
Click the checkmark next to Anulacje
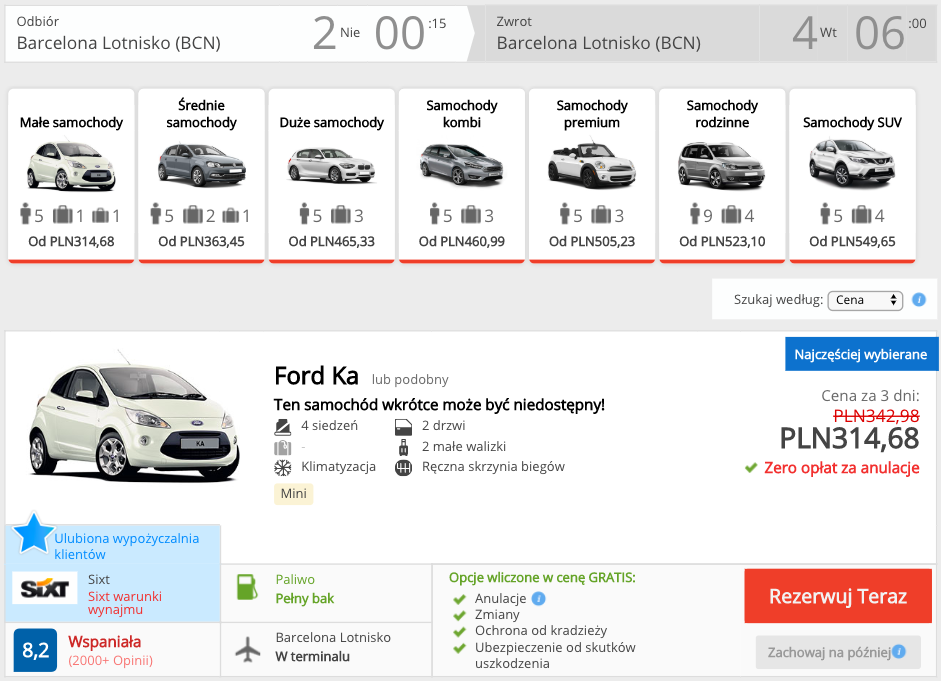point(460,599)
